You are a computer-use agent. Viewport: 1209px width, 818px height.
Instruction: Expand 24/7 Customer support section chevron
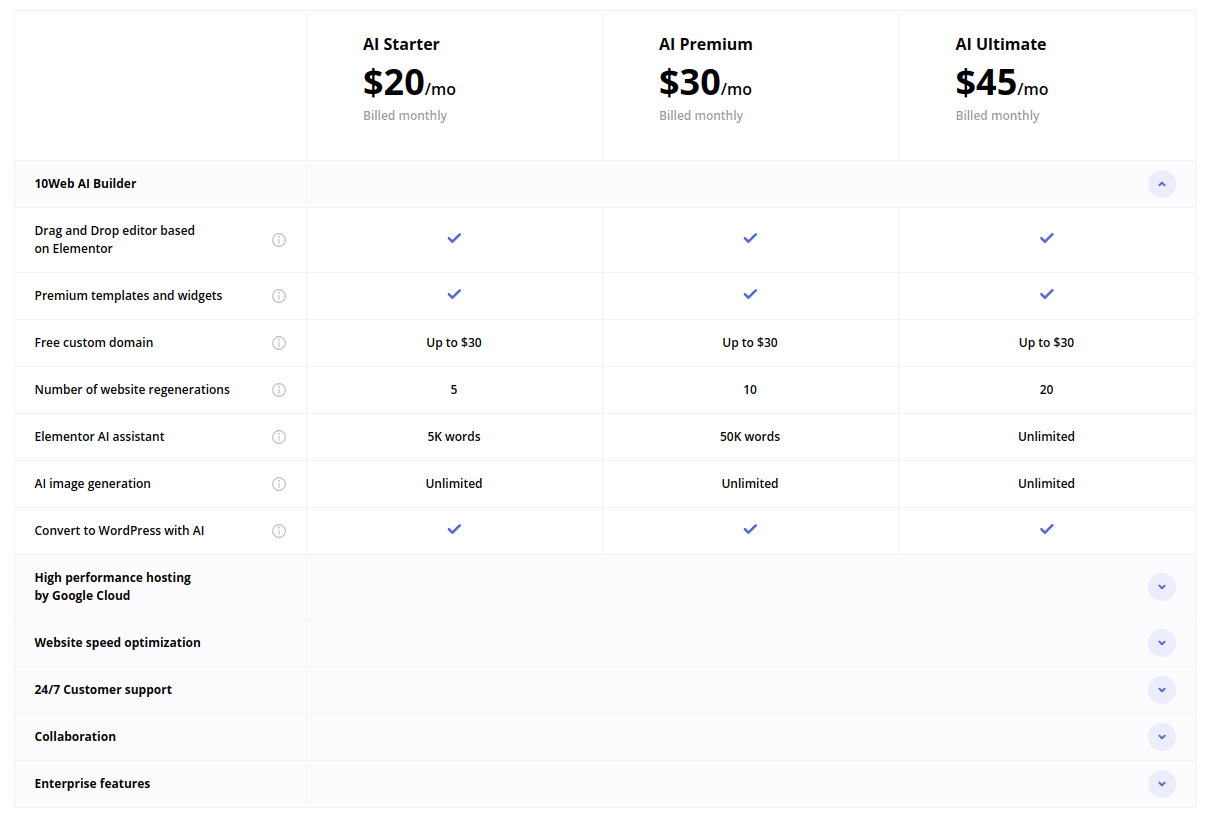click(1161, 690)
